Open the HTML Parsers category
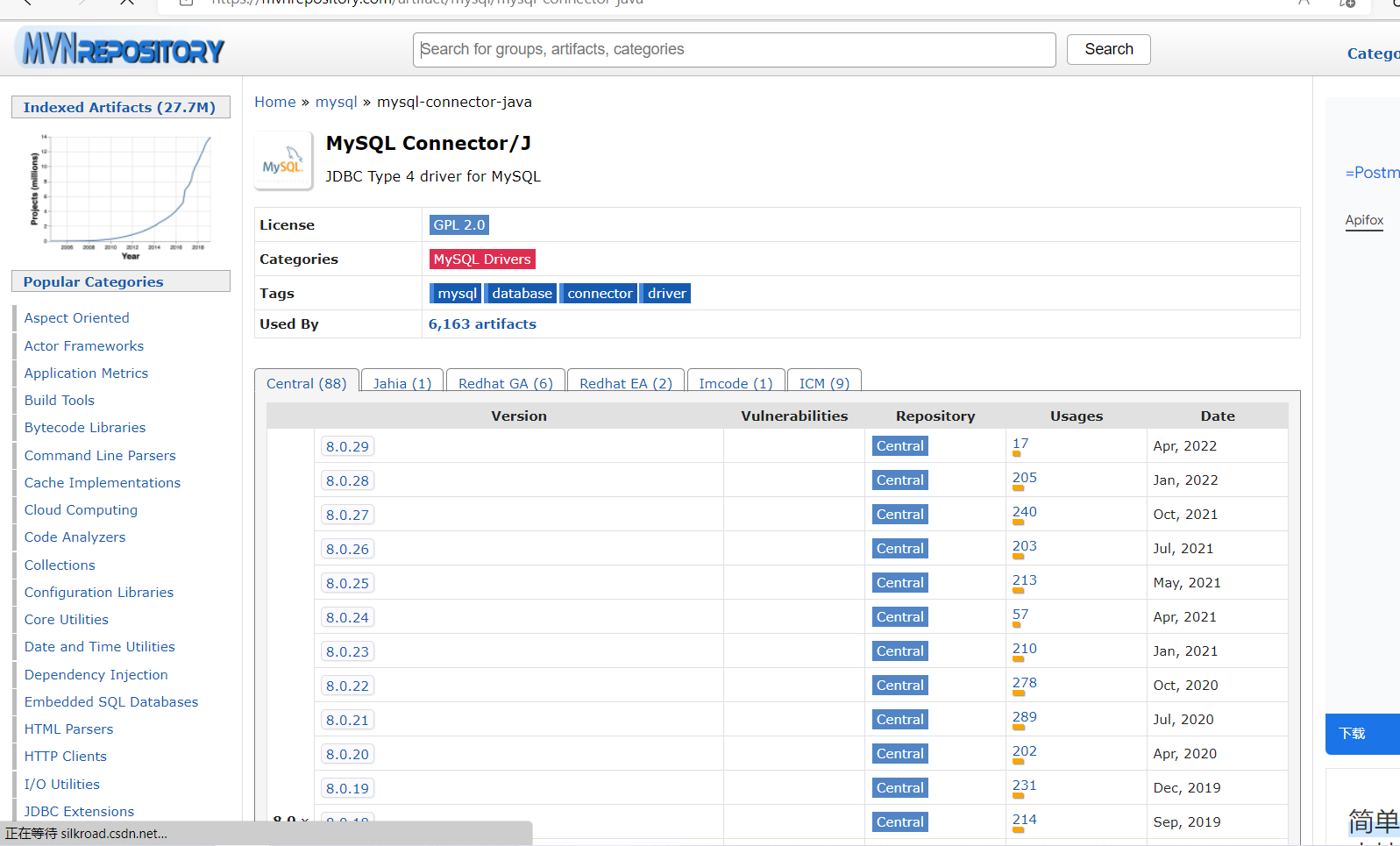Screen dimensions: 1400x846 pyautogui.click(x=68, y=729)
